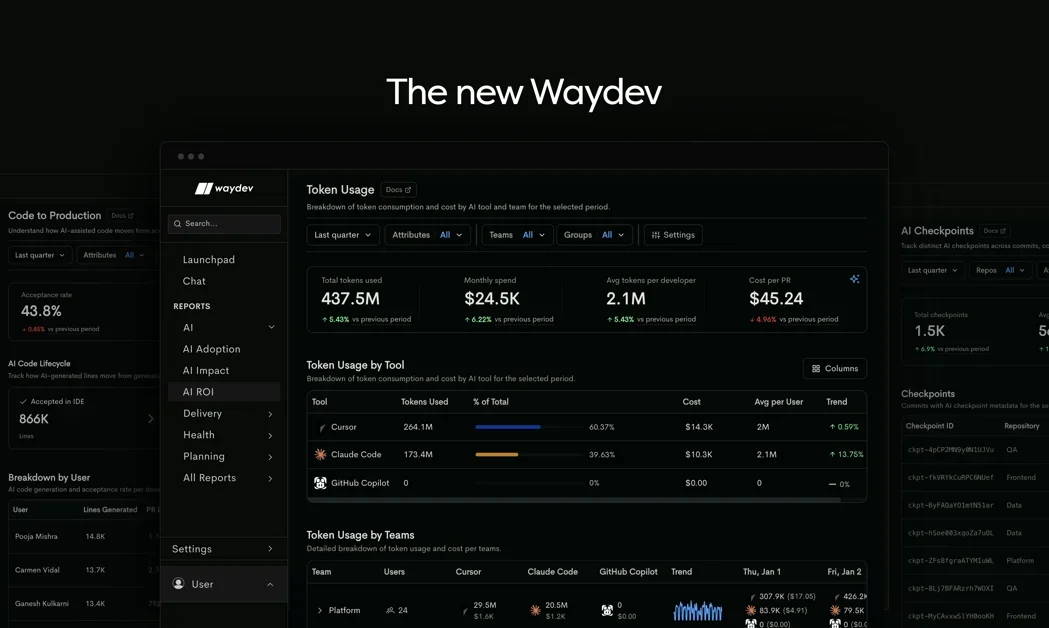Click the Docs badge in AI Checkpoints panel
The height and width of the screenshot is (628, 1049).
point(994,231)
